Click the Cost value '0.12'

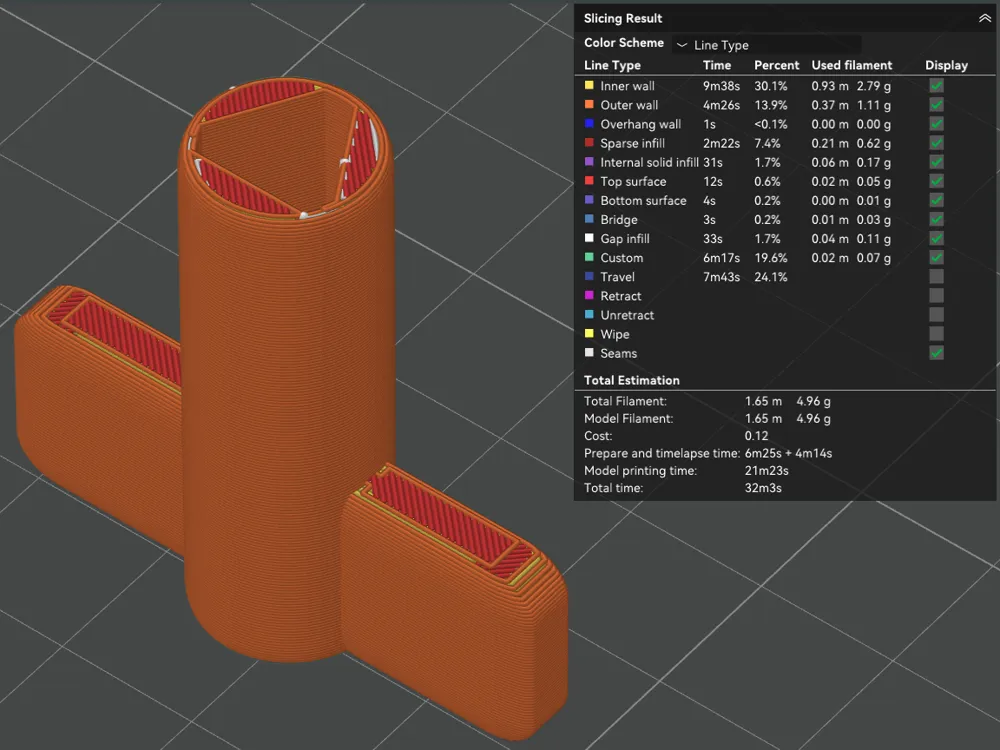point(756,436)
